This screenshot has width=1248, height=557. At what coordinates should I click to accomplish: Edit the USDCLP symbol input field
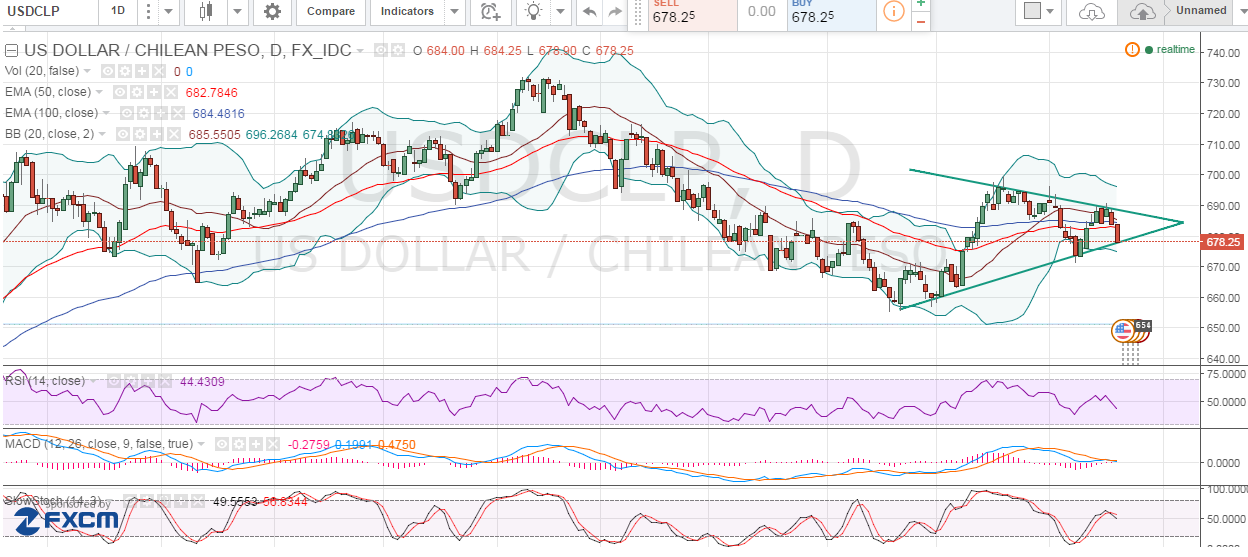click(49, 11)
